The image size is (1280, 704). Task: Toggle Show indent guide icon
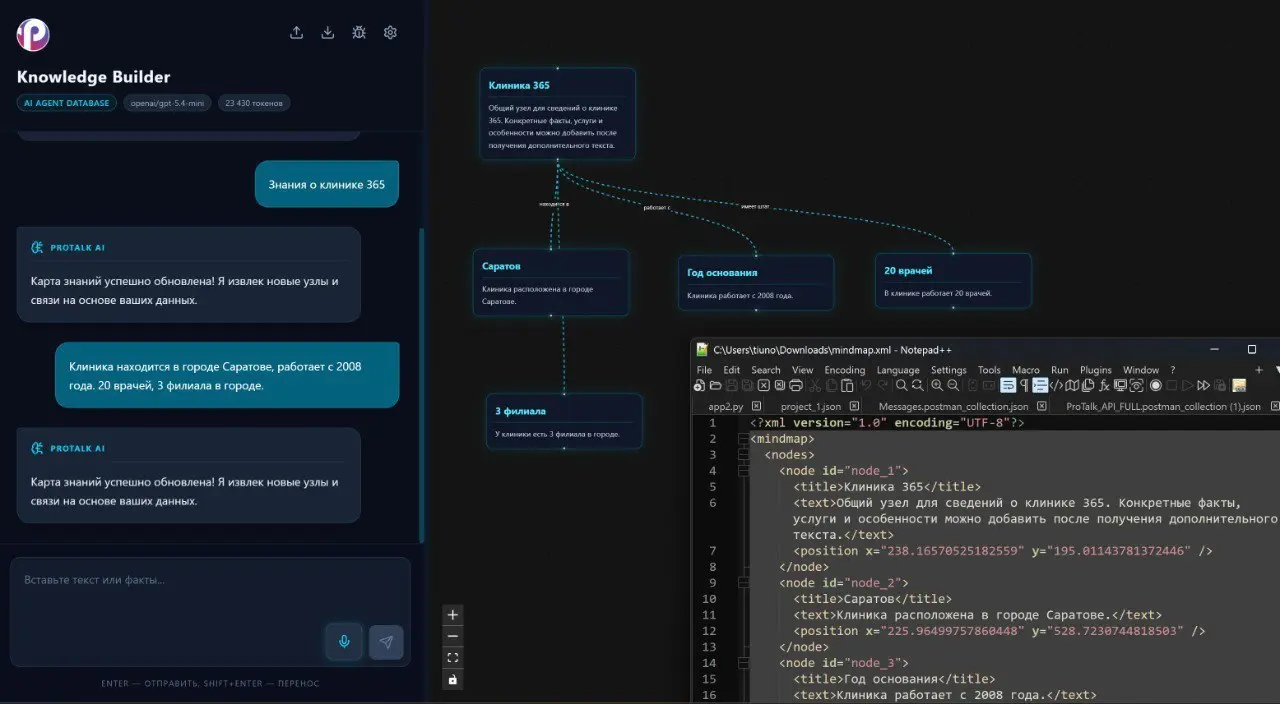[1040, 385]
